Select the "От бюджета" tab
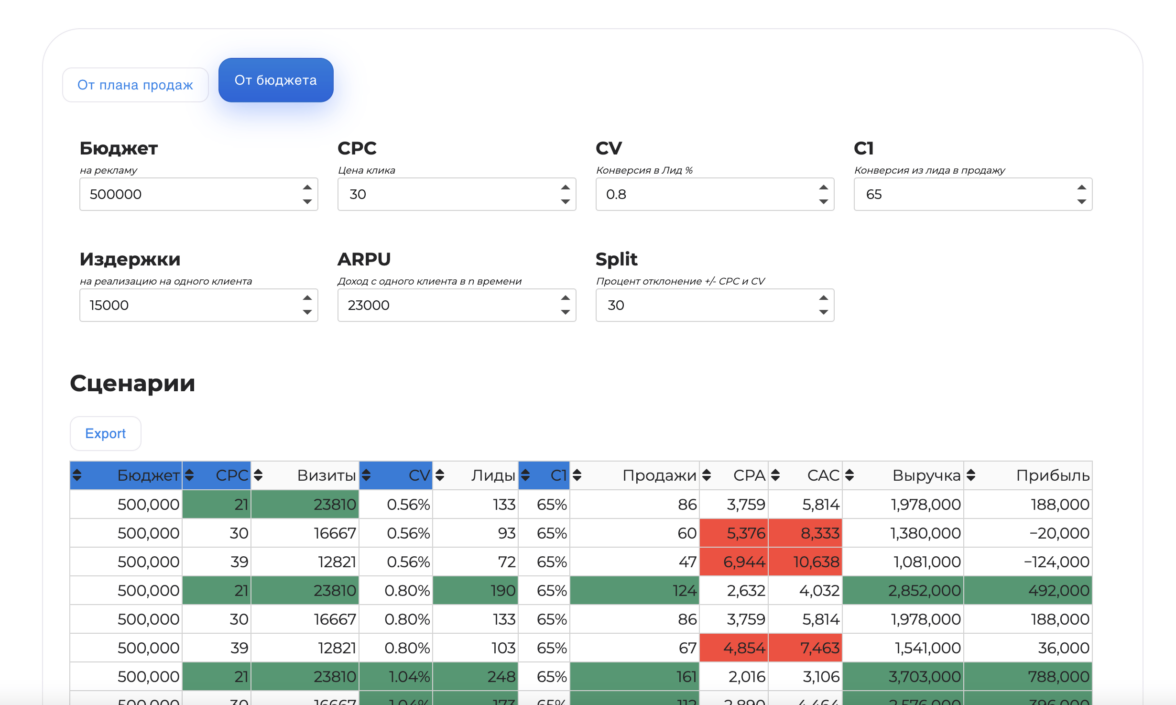Viewport: 1176px width, 705px height. [x=275, y=80]
